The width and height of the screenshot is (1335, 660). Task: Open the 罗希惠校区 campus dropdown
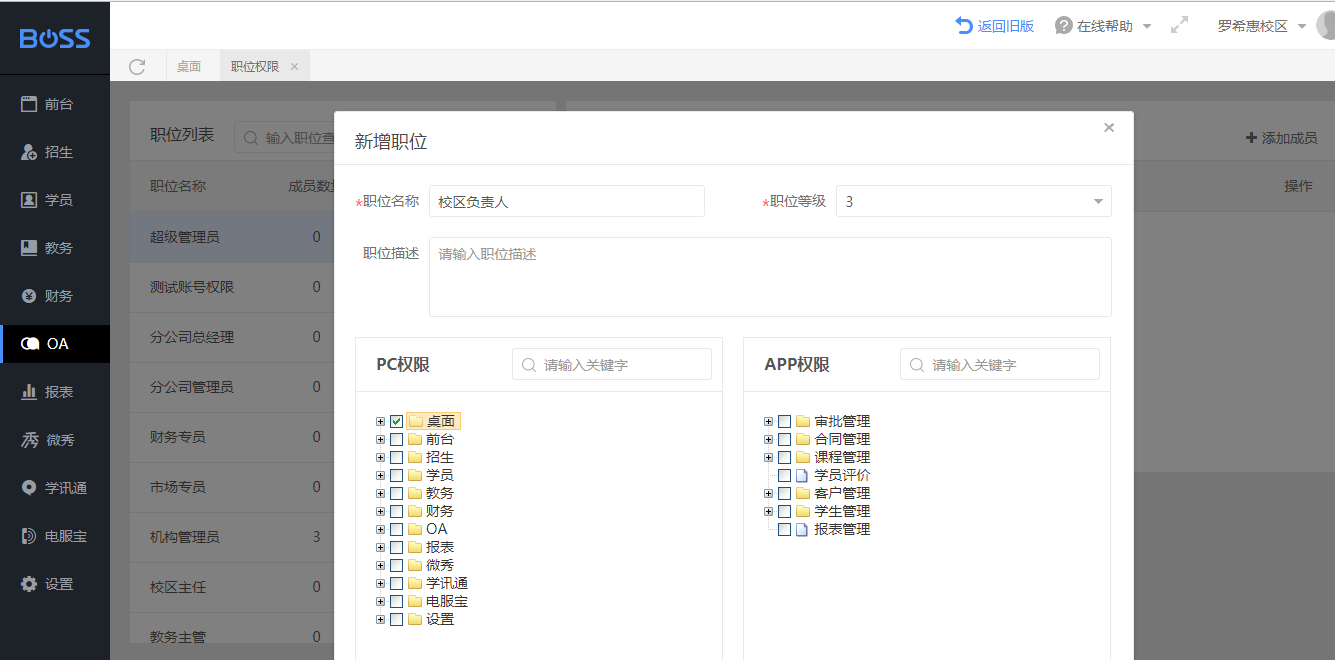(1262, 26)
